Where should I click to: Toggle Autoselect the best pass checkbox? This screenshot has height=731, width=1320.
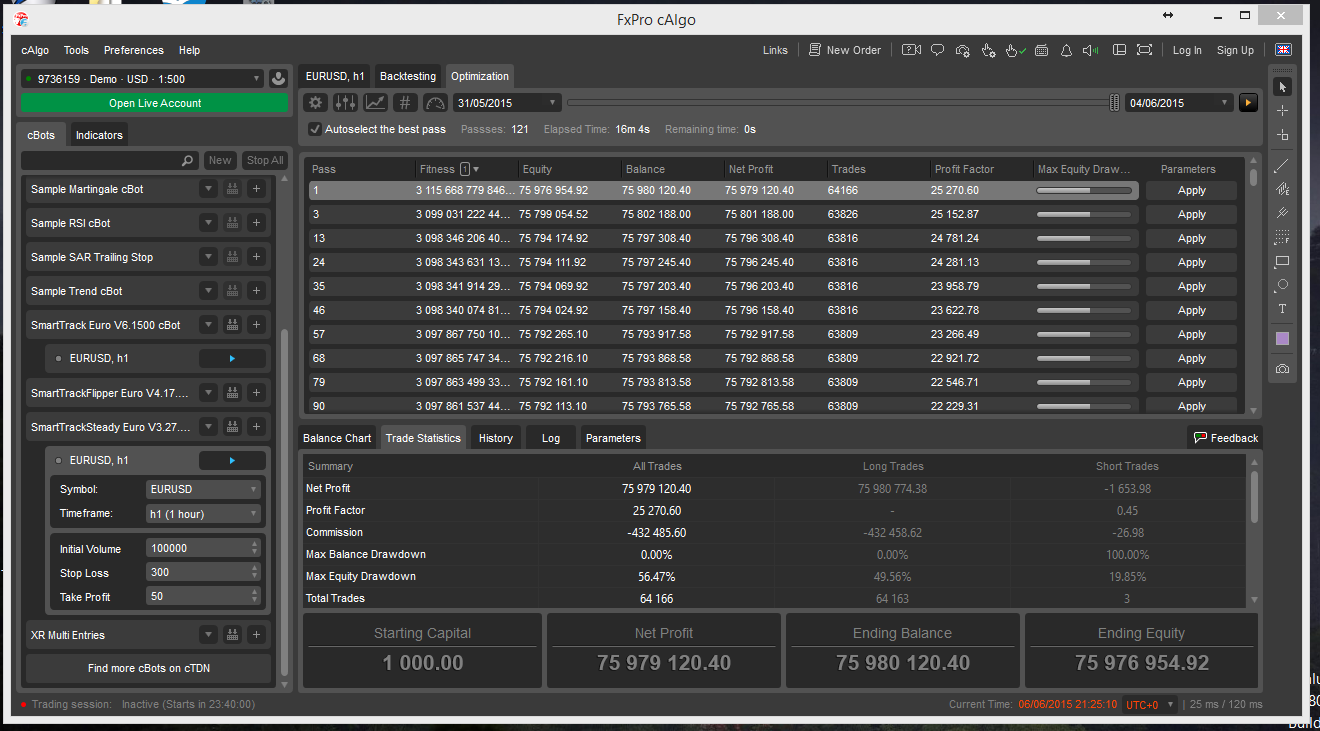pos(315,129)
